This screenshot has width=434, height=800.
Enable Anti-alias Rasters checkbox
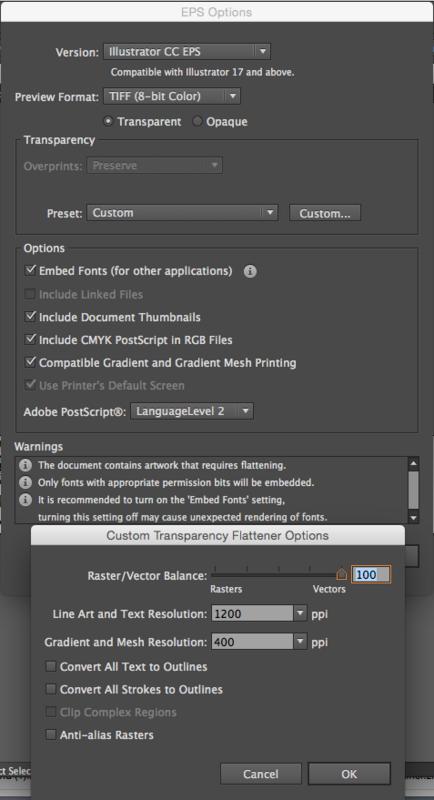pos(50,735)
